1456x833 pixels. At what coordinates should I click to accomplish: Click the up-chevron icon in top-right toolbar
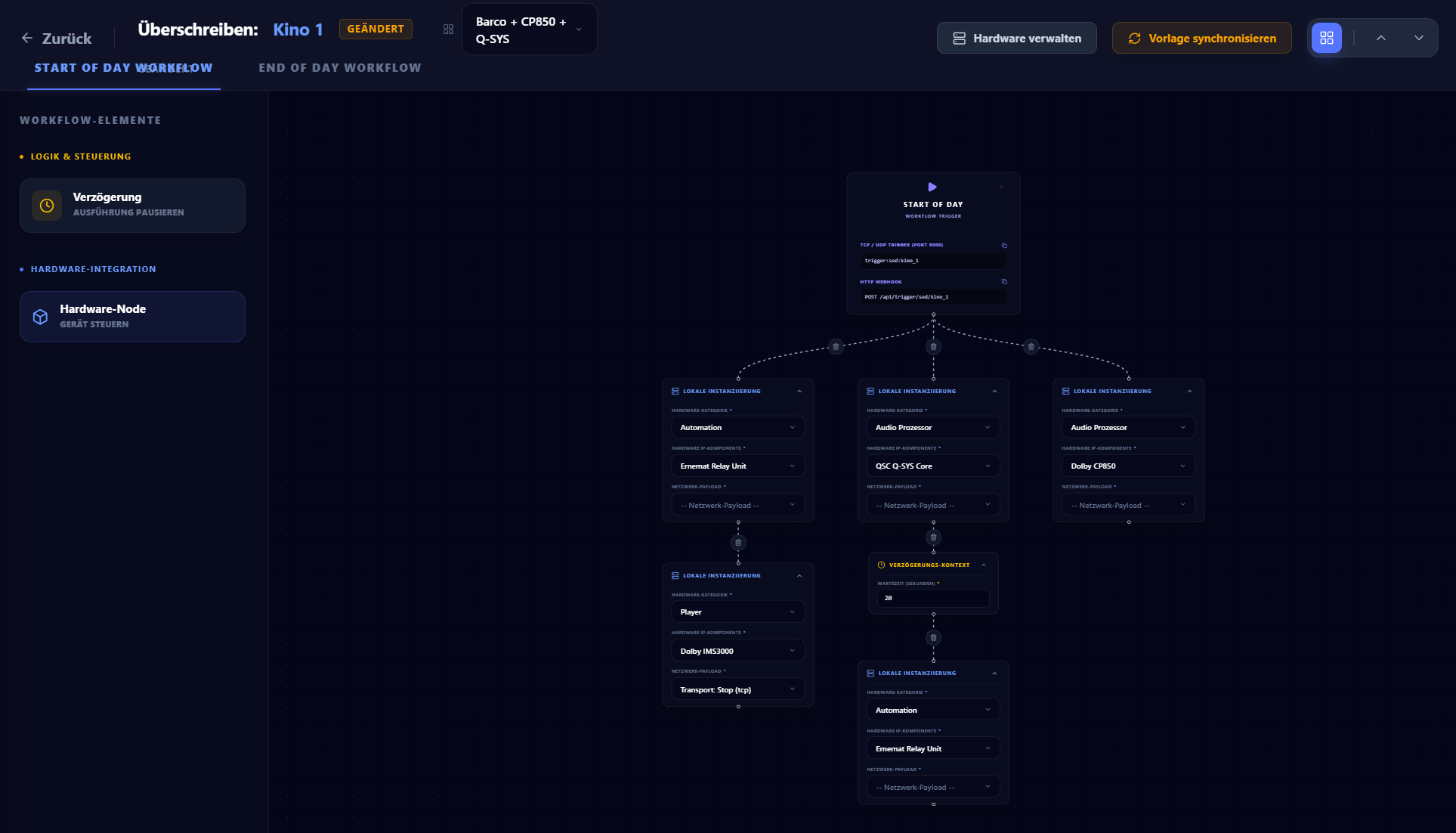pos(1381,37)
